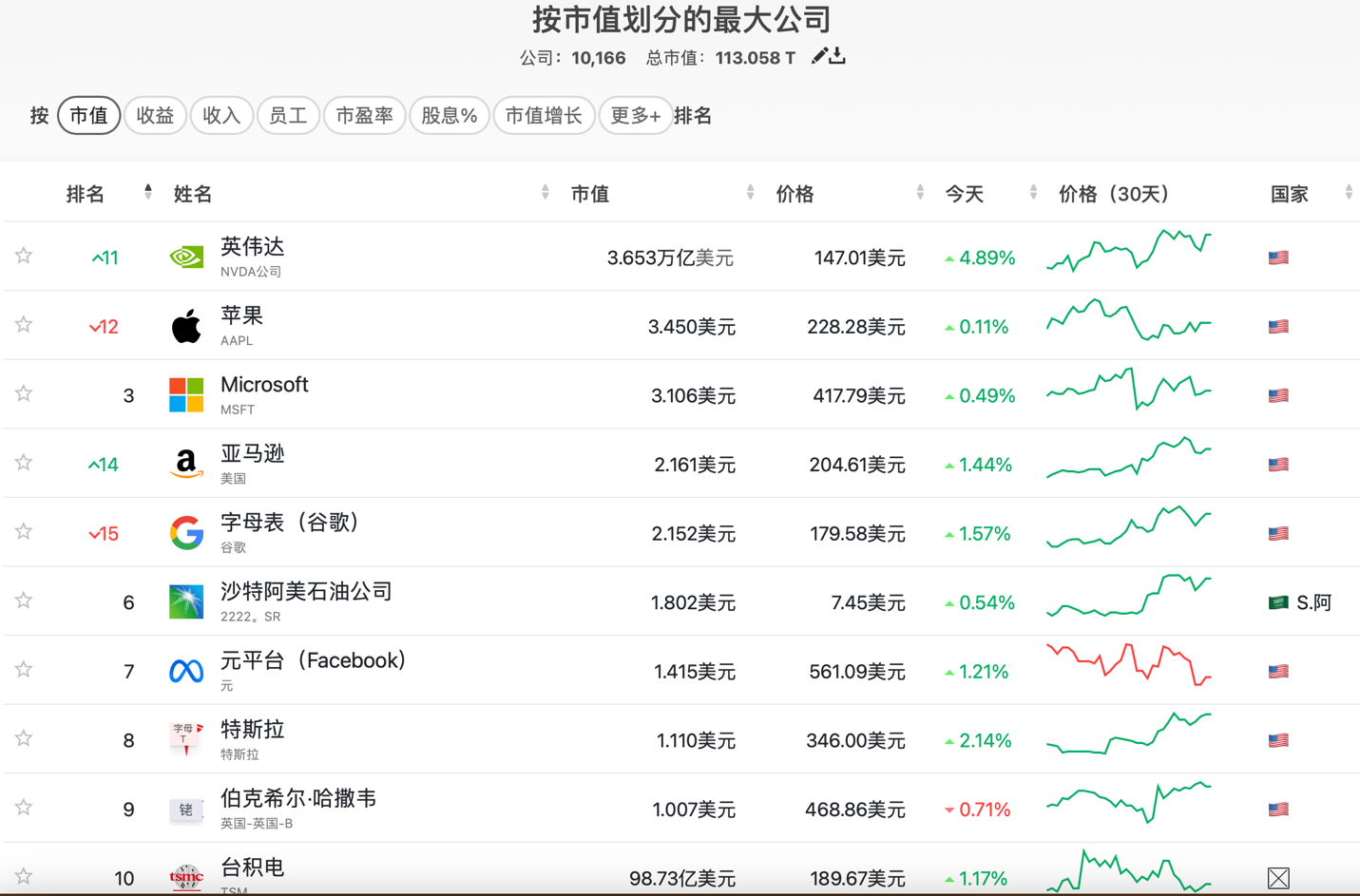Image resolution: width=1360 pixels, height=896 pixels.
Task: Click the Meta logo icon
Action: point(186,672)
